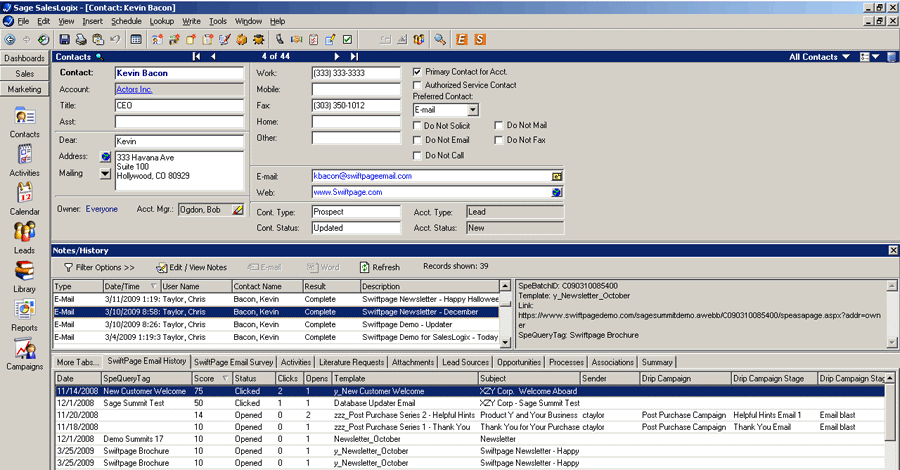Image resolution: width=900 pixels, height=470 pixels.
Task: Switch to SwiftPage Email Survey tab
Action: click(234, 362)
